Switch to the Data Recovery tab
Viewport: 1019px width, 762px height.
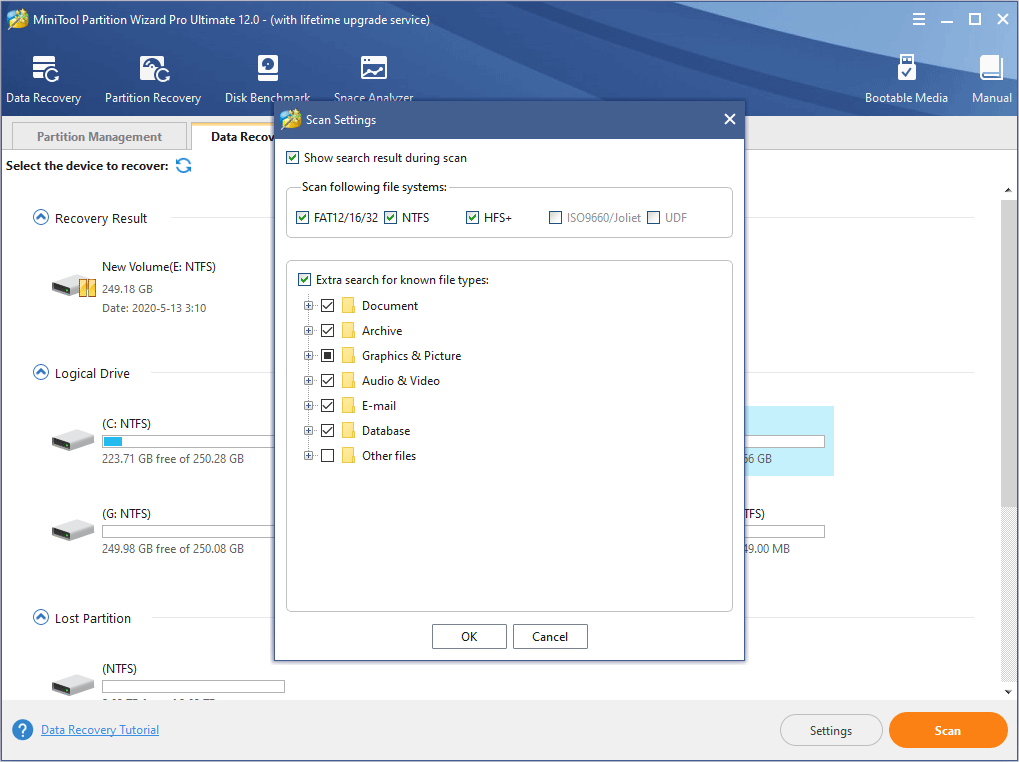click(x=234, y=136)
